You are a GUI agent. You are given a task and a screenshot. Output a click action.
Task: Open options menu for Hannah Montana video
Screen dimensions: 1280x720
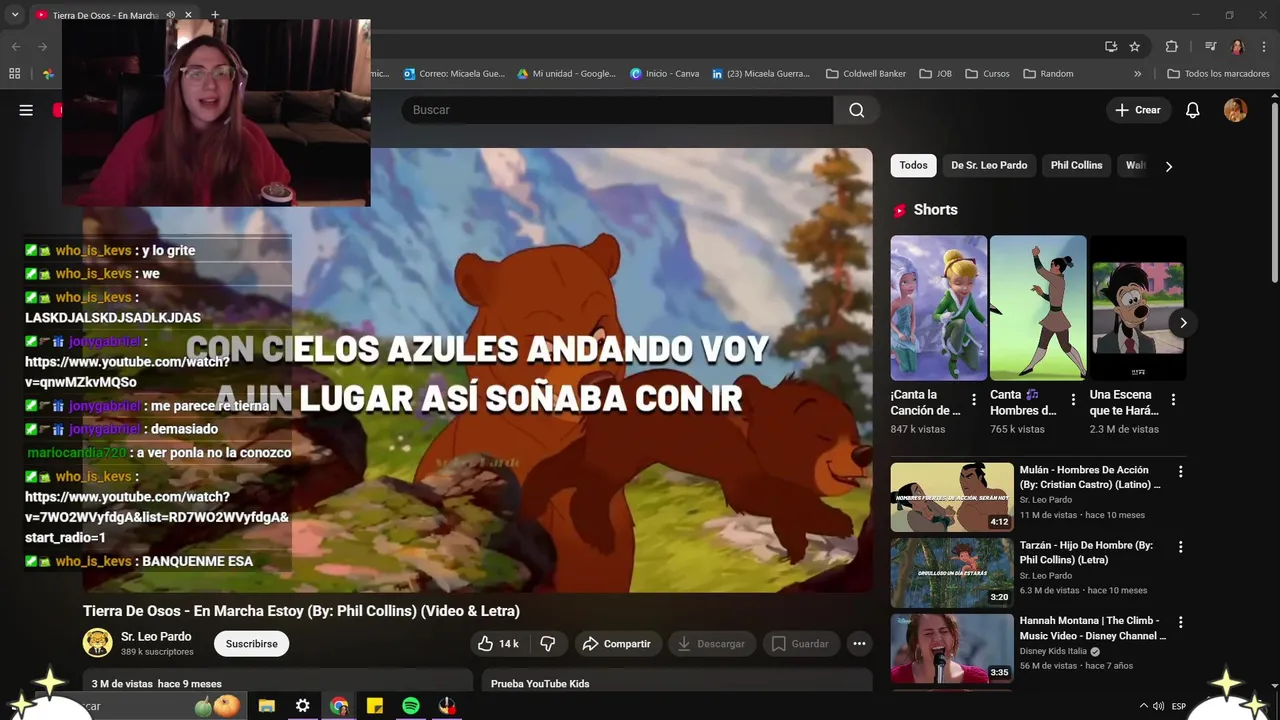(1180, 622)
